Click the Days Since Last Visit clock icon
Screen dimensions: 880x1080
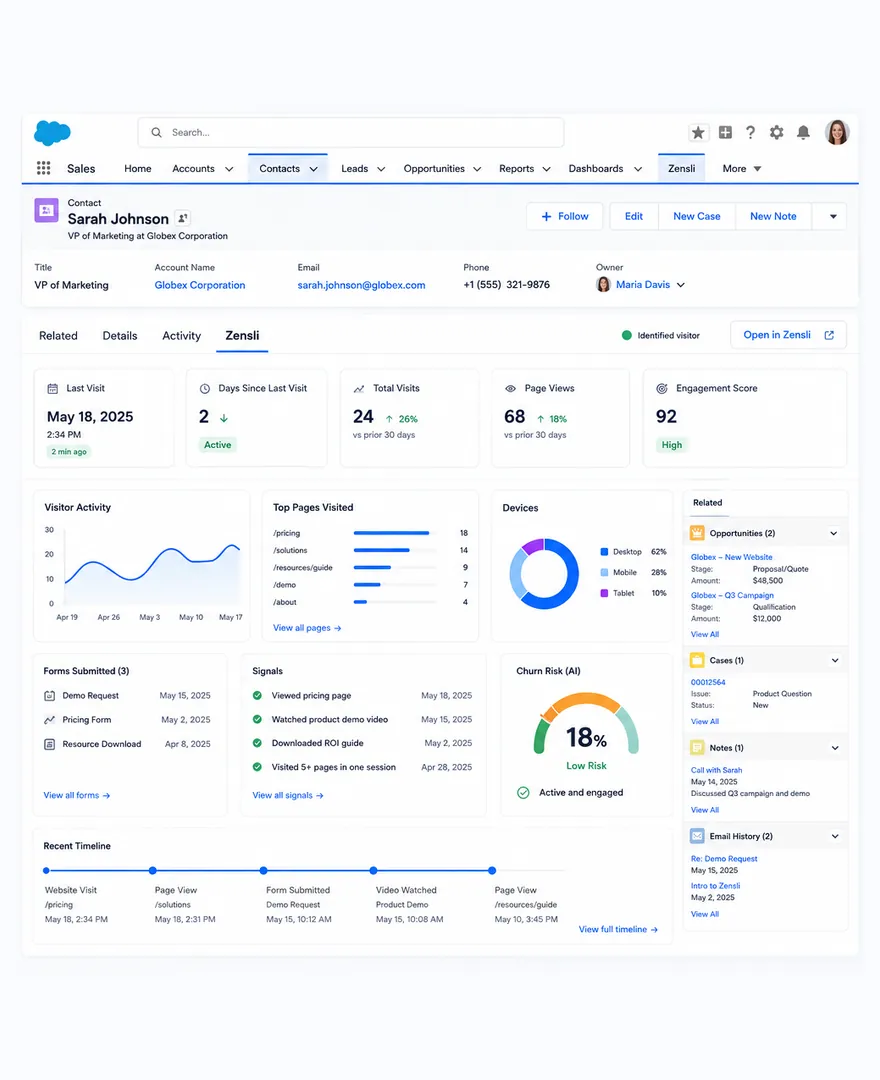(x=205, y=388)
